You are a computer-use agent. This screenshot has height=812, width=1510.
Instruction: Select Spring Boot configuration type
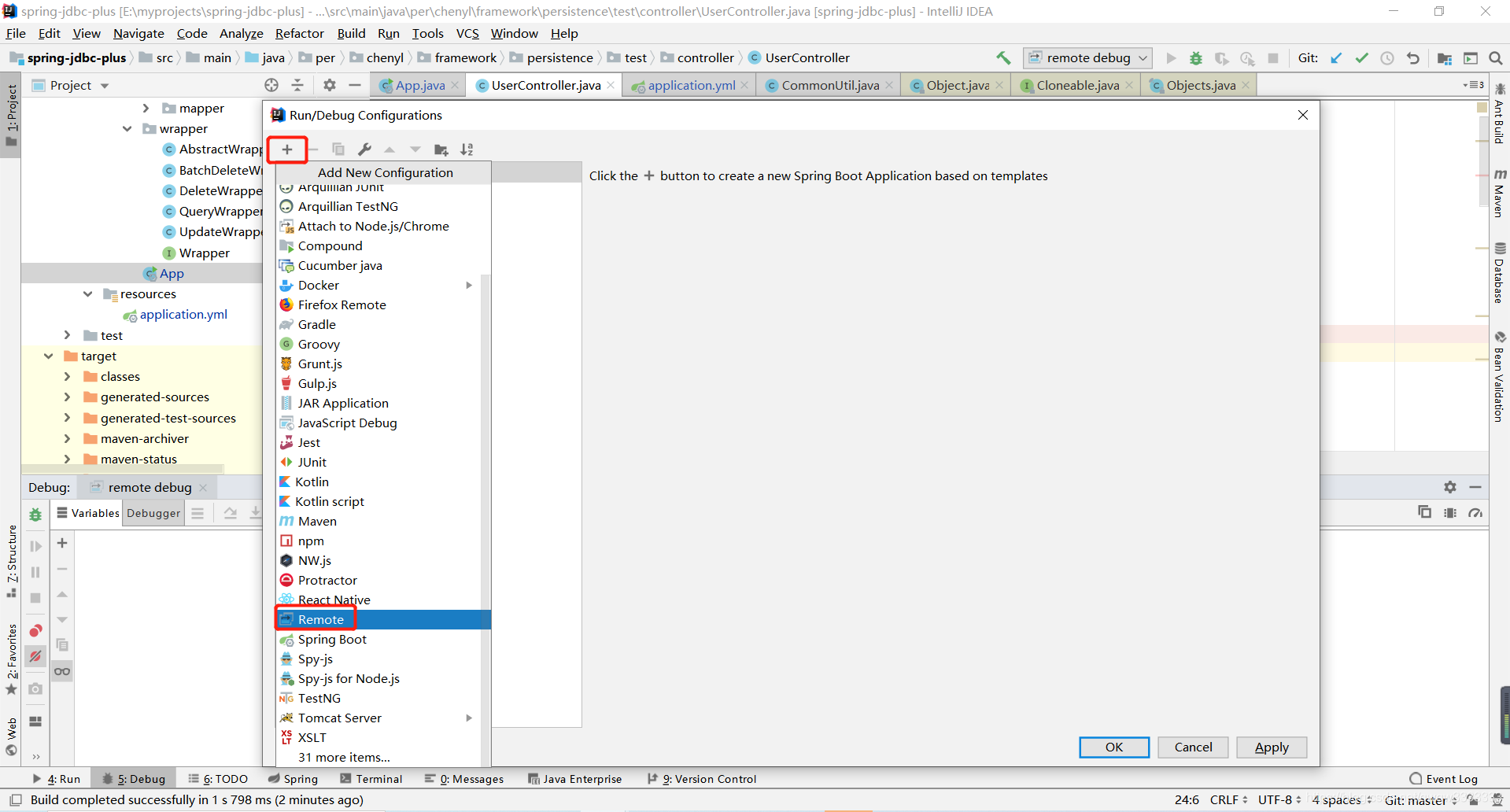pos(383,639)
